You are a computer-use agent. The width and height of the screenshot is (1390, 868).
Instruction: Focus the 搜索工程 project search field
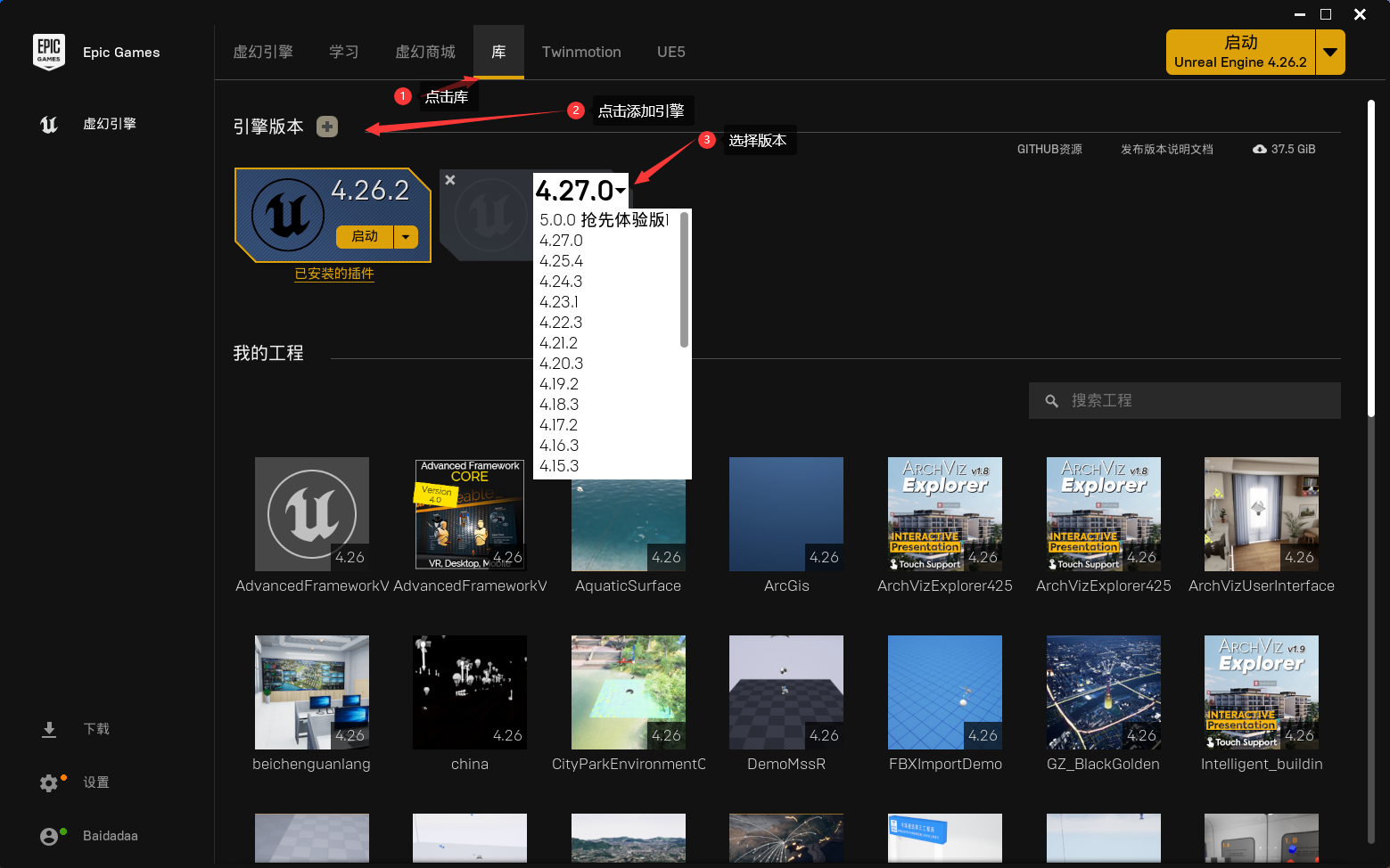pos(1184,401)
